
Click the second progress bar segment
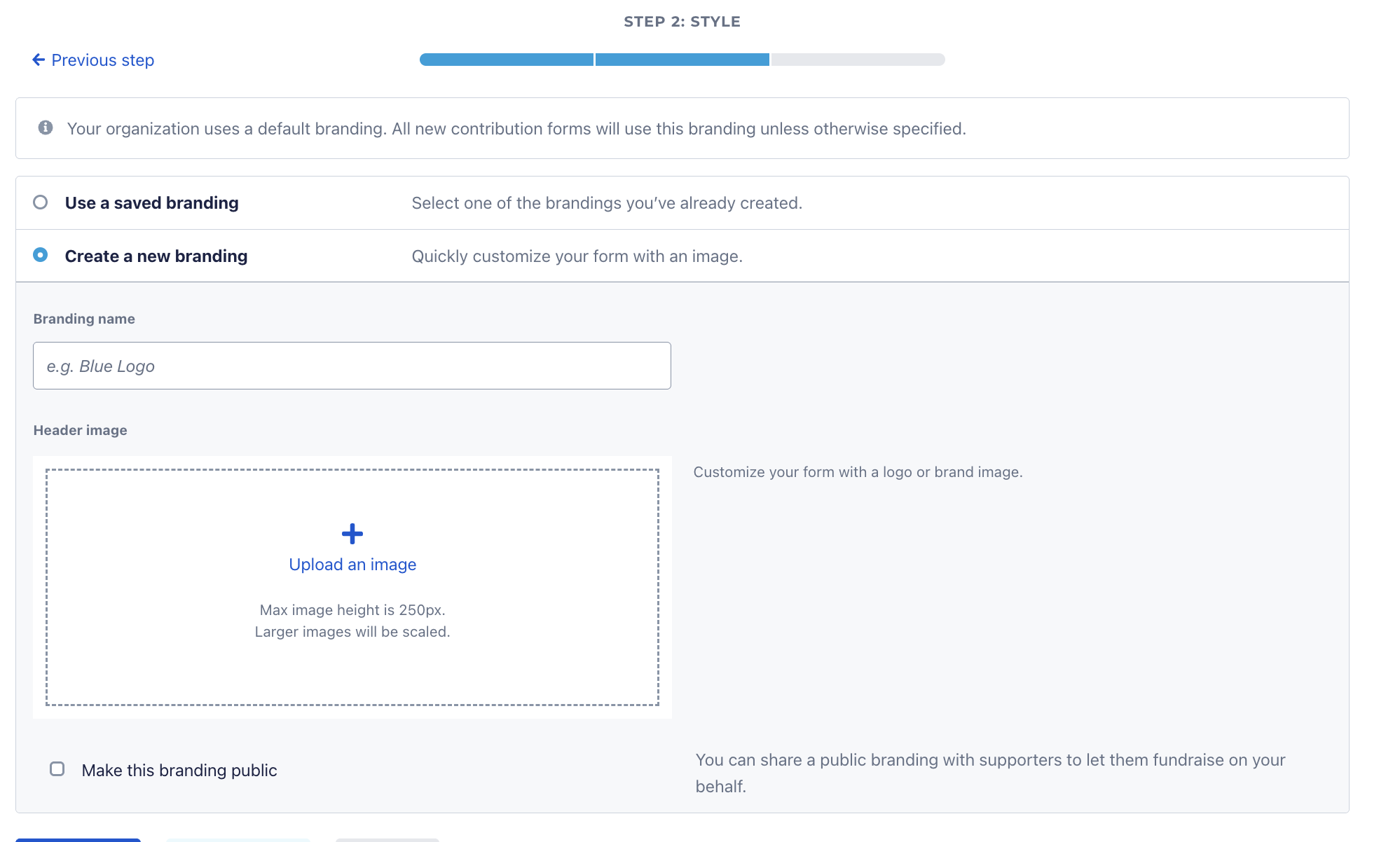click(x=682, y=60)
